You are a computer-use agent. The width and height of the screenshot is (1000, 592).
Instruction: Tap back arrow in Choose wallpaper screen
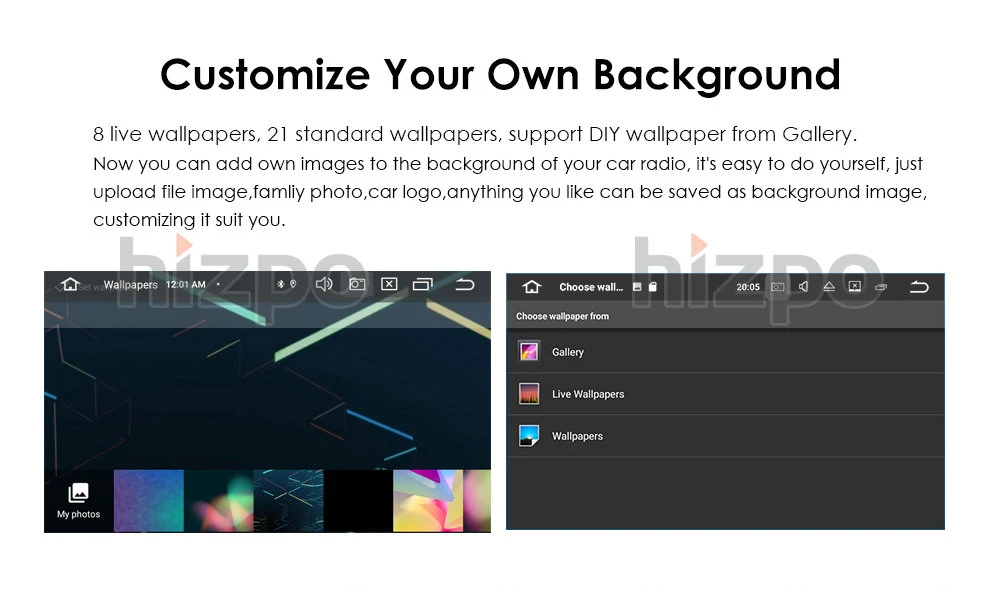point(919,287)
